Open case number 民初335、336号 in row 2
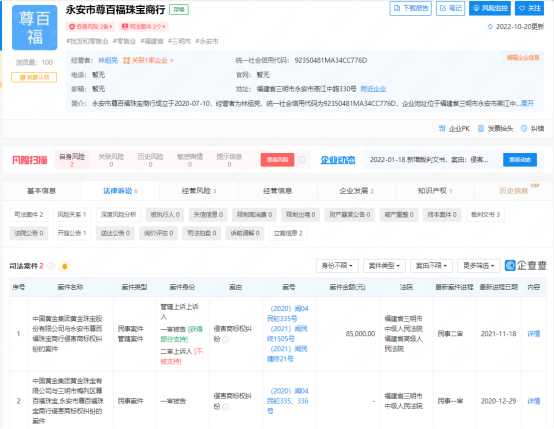 point(288,401)
